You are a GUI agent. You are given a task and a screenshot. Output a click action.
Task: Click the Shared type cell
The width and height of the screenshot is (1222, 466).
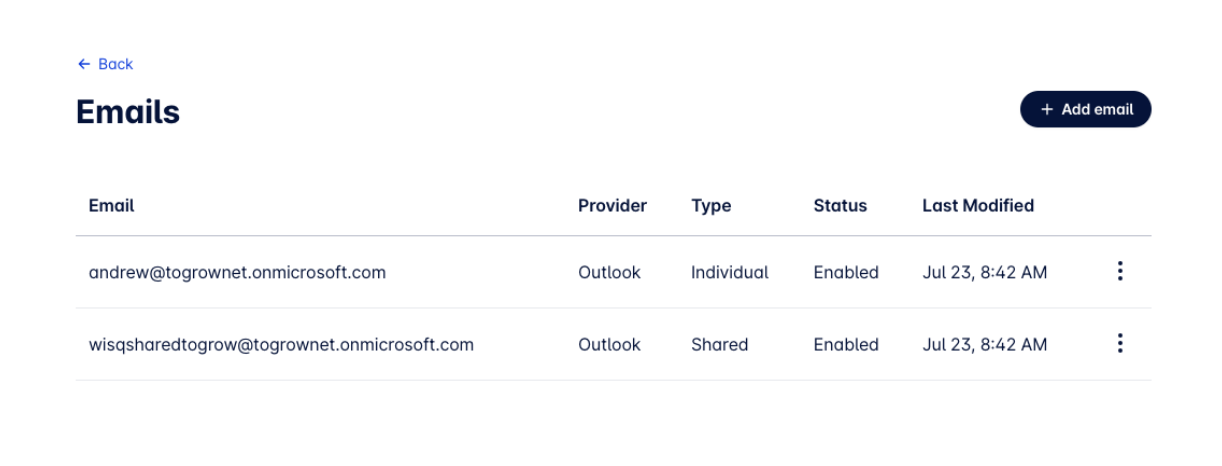(719, 345)
